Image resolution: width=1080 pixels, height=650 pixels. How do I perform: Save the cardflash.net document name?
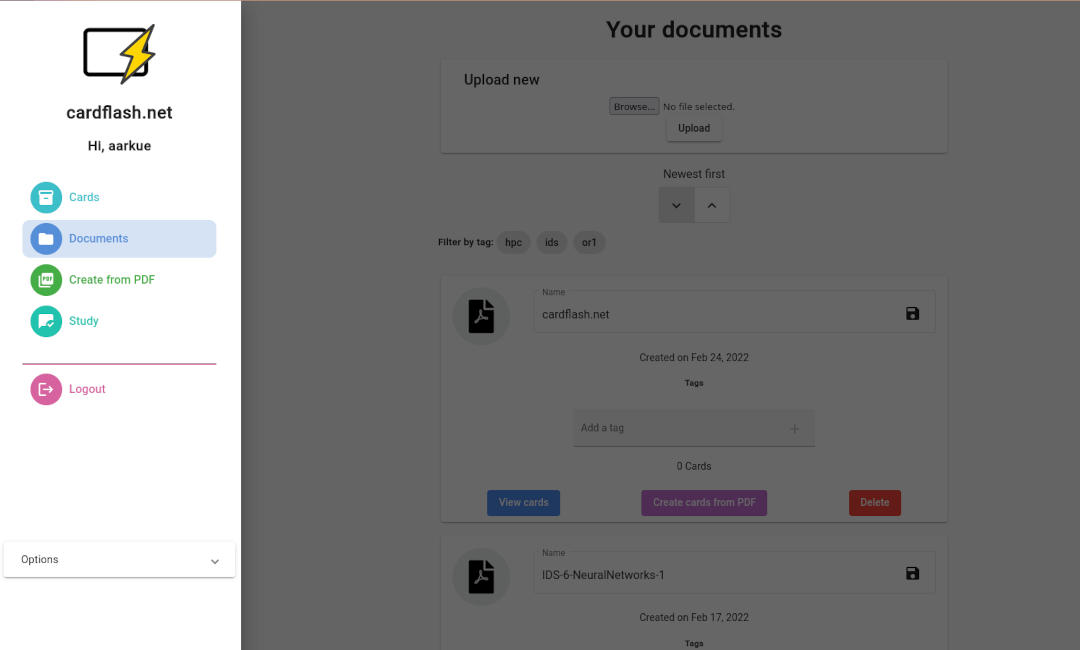pyautogui.click(x=911, y=312)
